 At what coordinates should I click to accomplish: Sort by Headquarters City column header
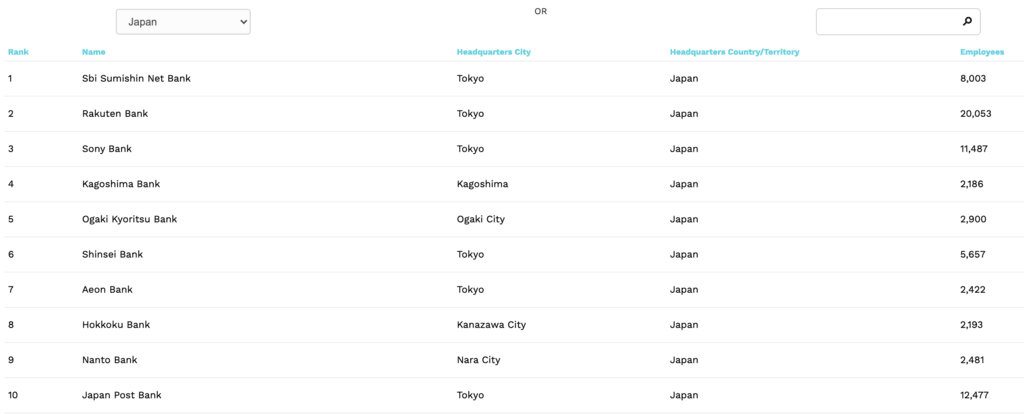coord(494,52)
